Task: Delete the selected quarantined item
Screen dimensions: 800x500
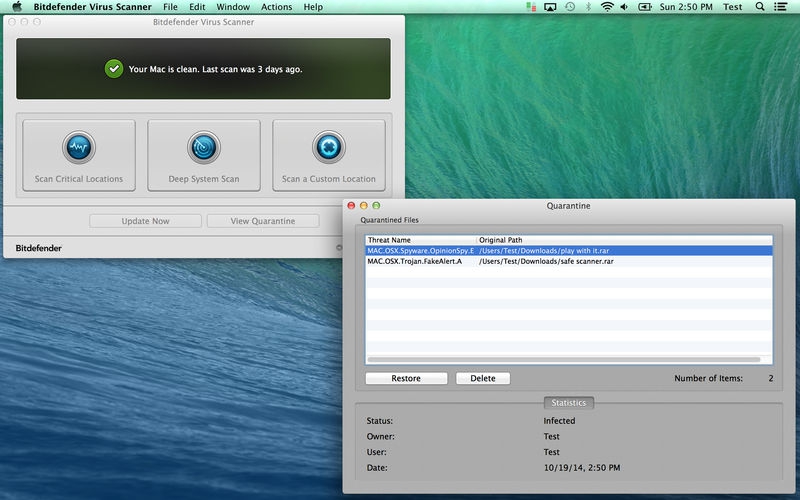Action: point(483,379)
